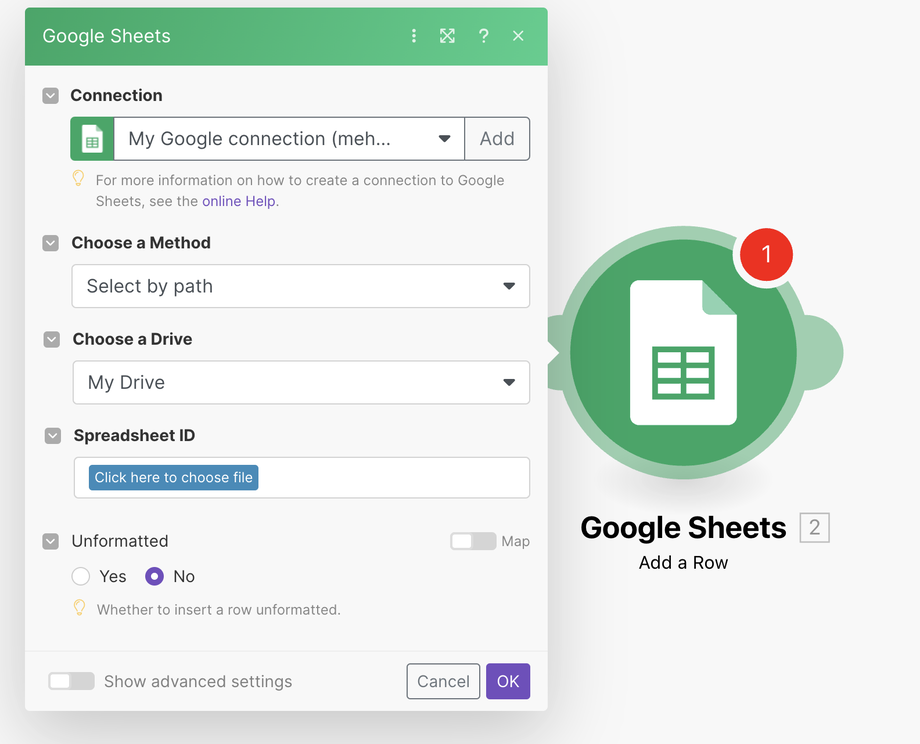Cancel the module configuration
Viewport: 920px width, 744px height.
click(x=443, y=681)
